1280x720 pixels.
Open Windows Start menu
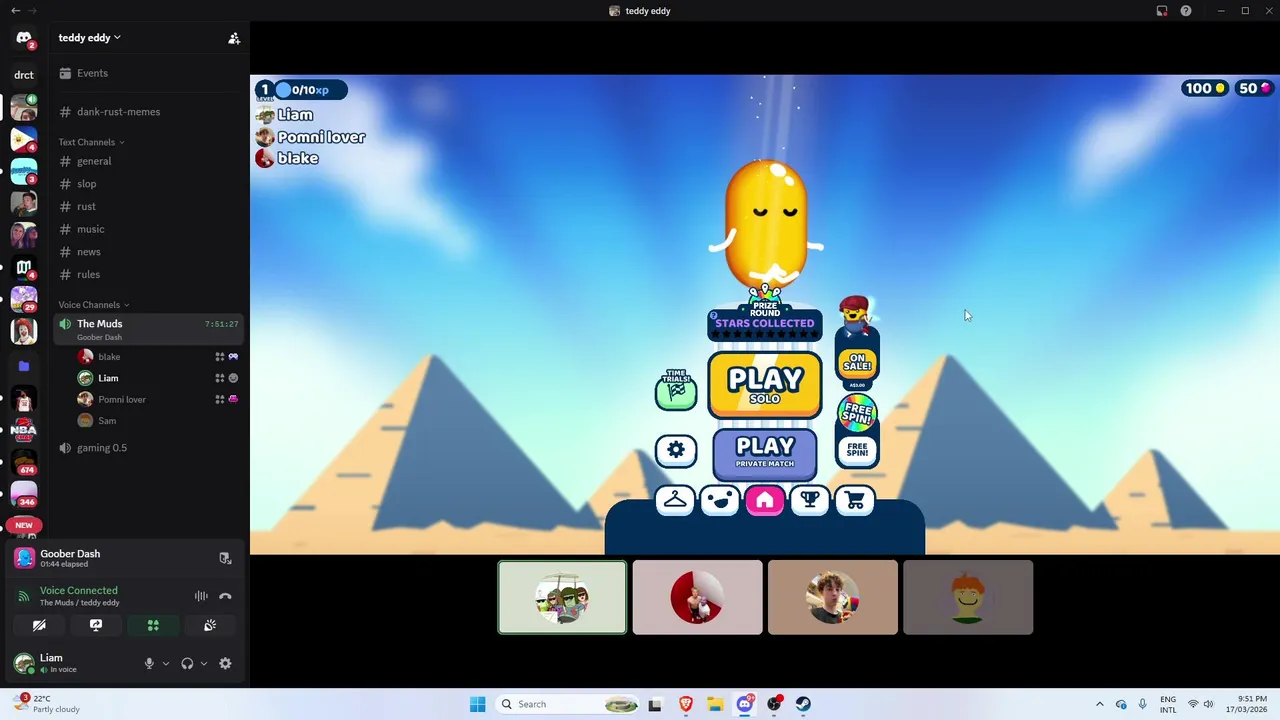[x=477, y=704]
